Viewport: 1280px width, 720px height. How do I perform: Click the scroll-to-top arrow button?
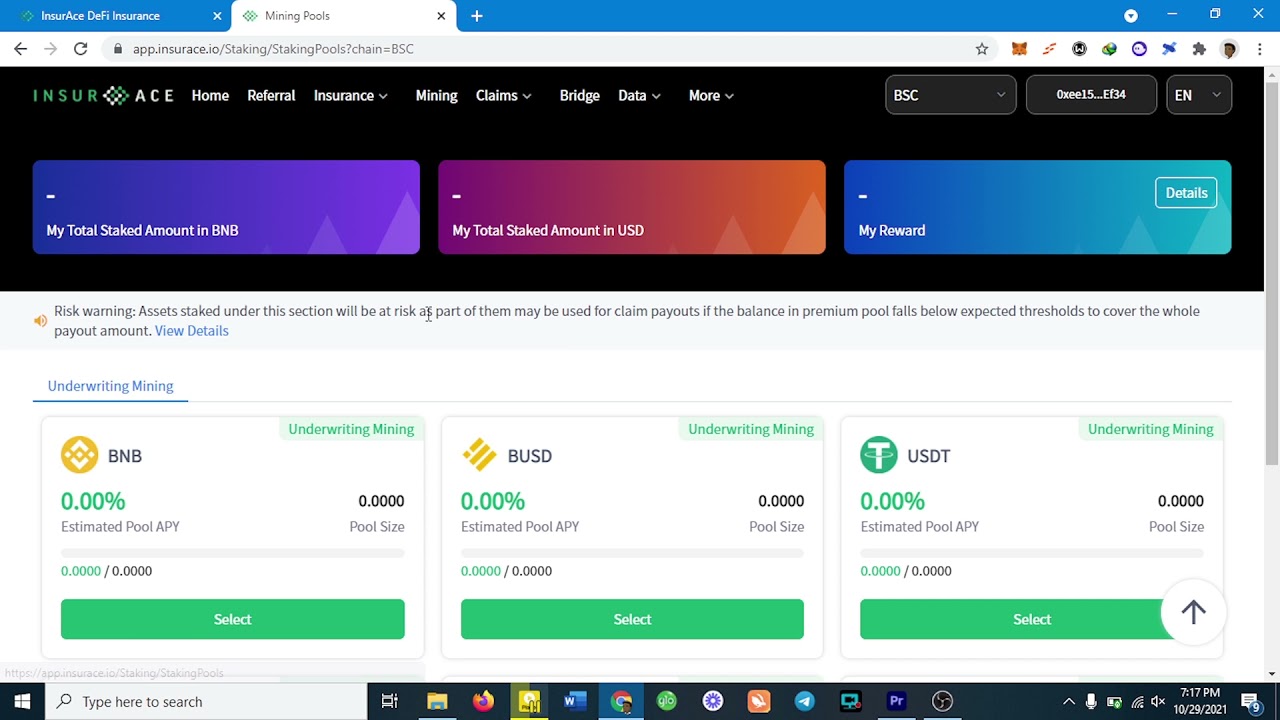[x=1193, y=612]
